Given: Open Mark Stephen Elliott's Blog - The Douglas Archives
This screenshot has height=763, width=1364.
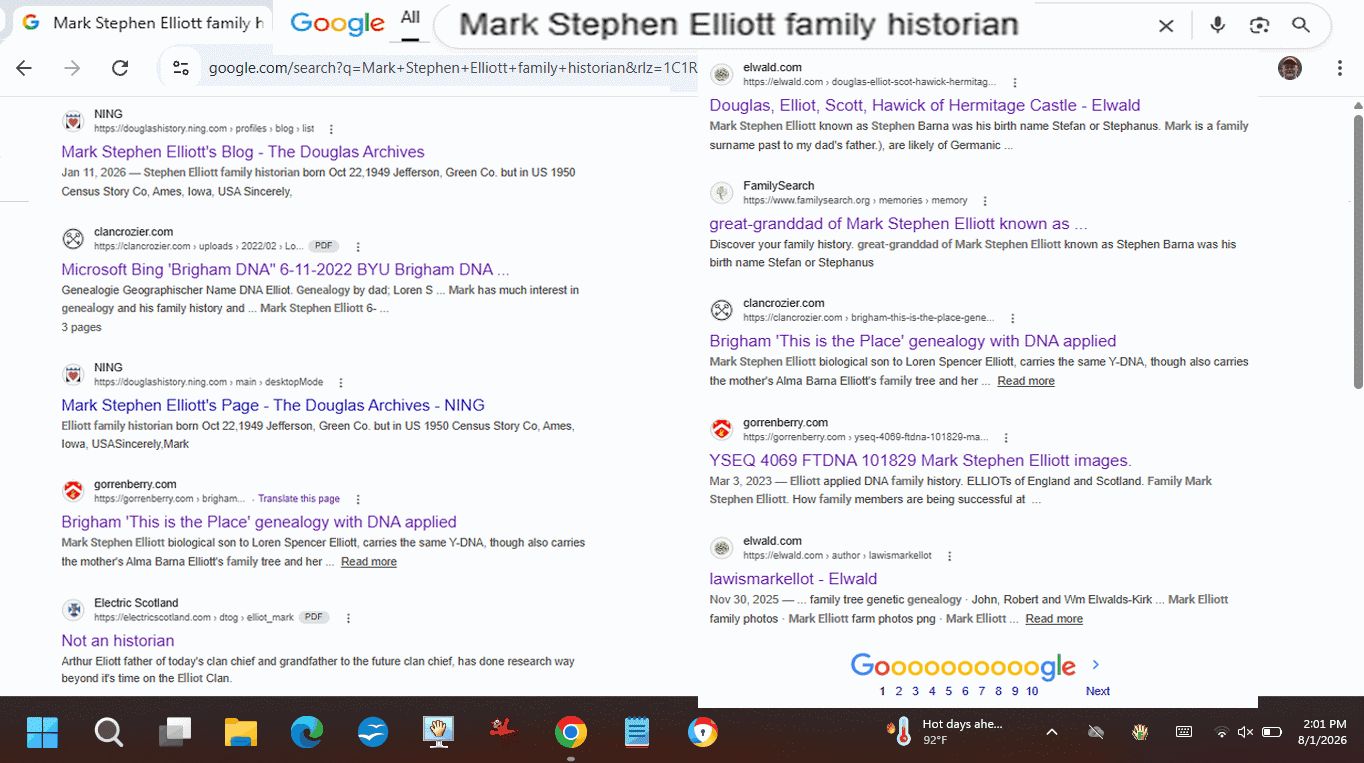Looking at the screenshot, I should click(x=243, y=152).
